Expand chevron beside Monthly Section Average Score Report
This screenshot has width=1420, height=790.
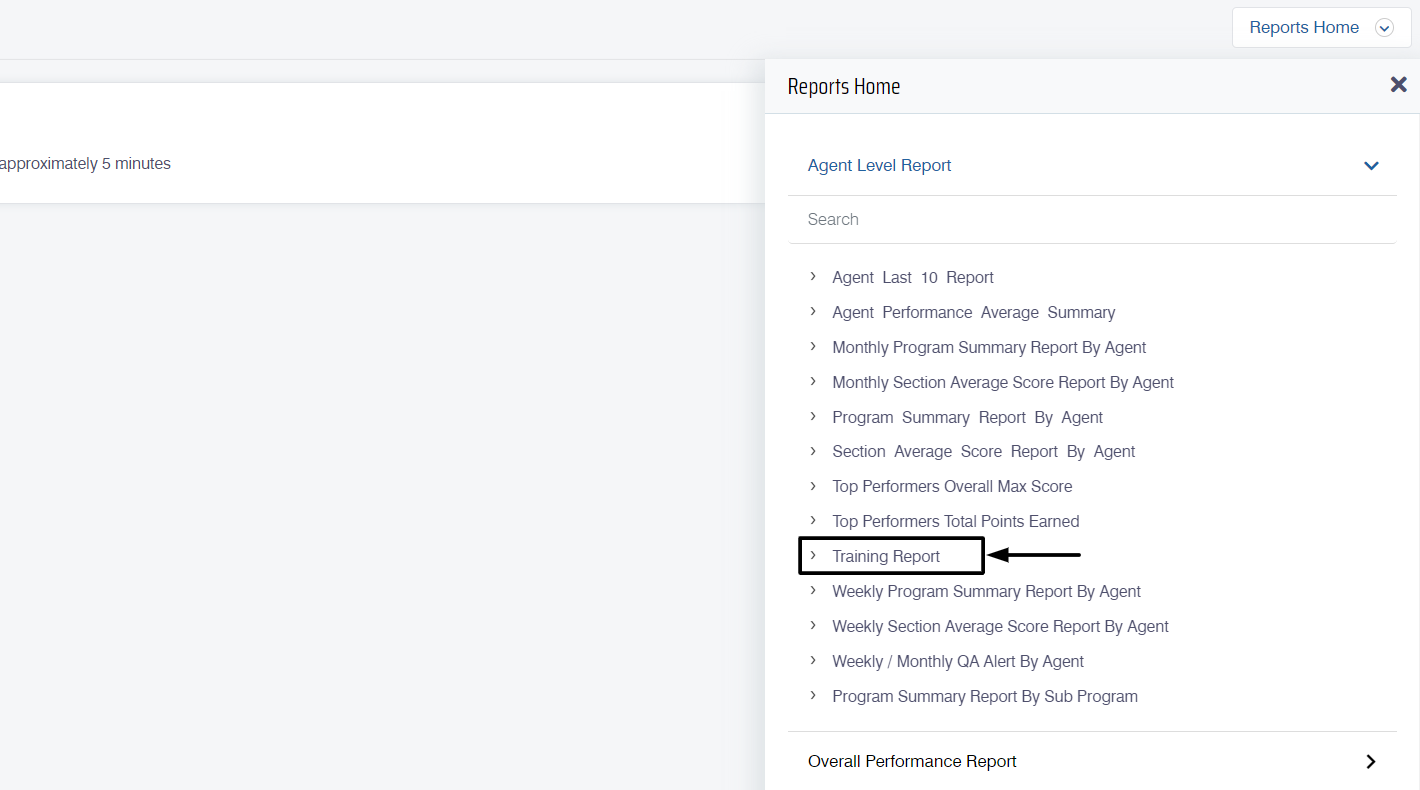coord(813,381)
